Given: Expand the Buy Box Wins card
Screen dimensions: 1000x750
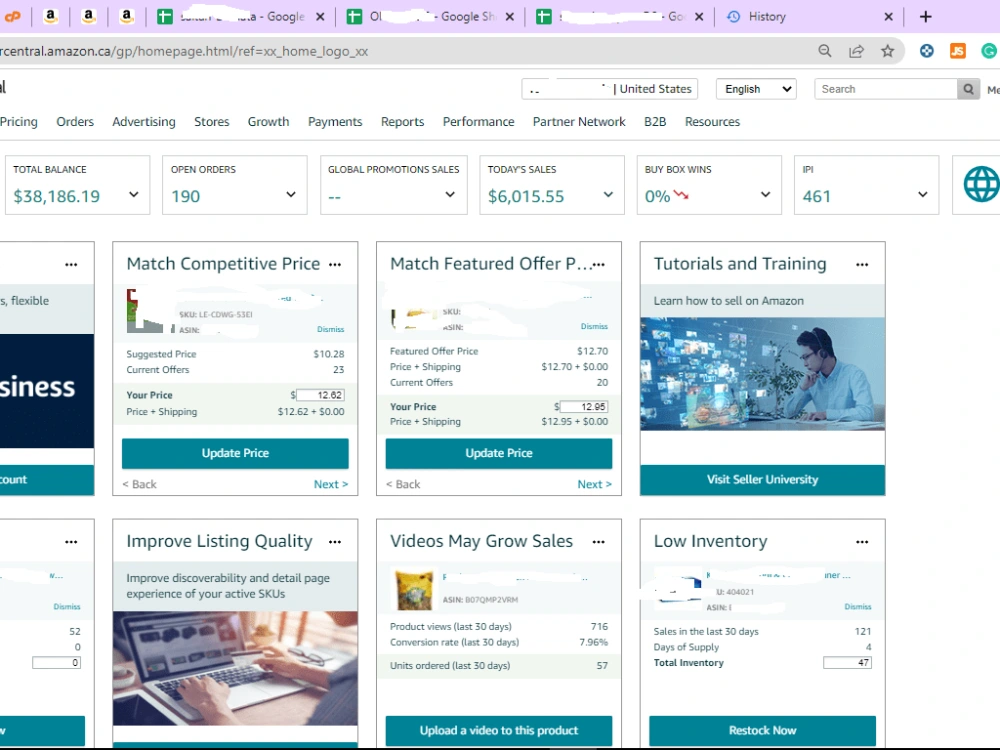Looking at the screenshot, I should [765, 195].
